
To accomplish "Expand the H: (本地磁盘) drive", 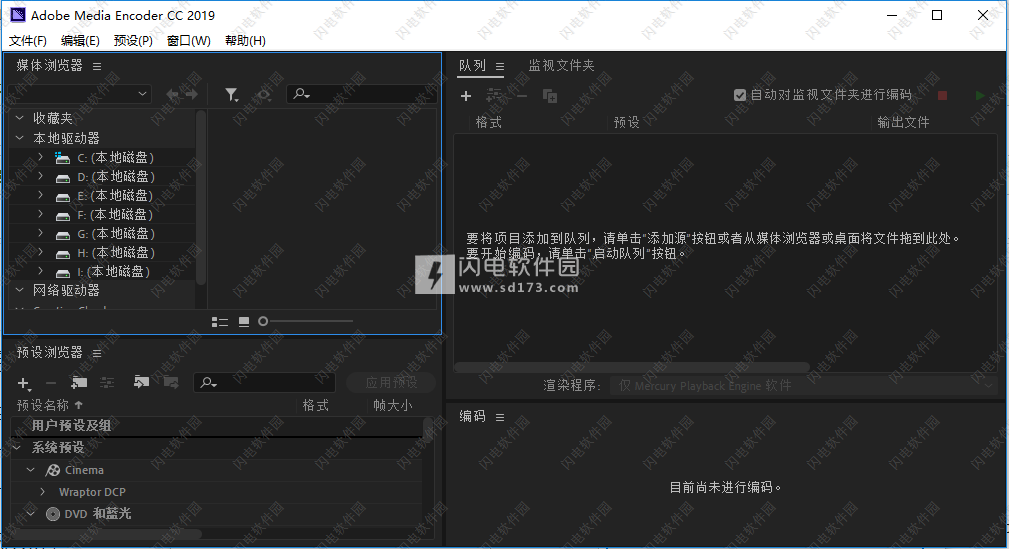I will (x=41, y=252).
